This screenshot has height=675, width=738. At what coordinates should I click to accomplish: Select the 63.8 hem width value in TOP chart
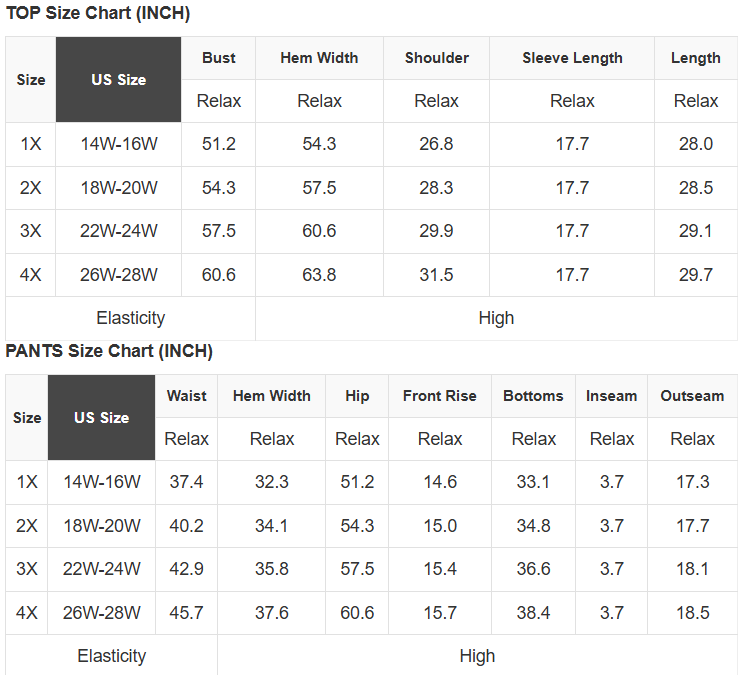click(x=319, y=275)
